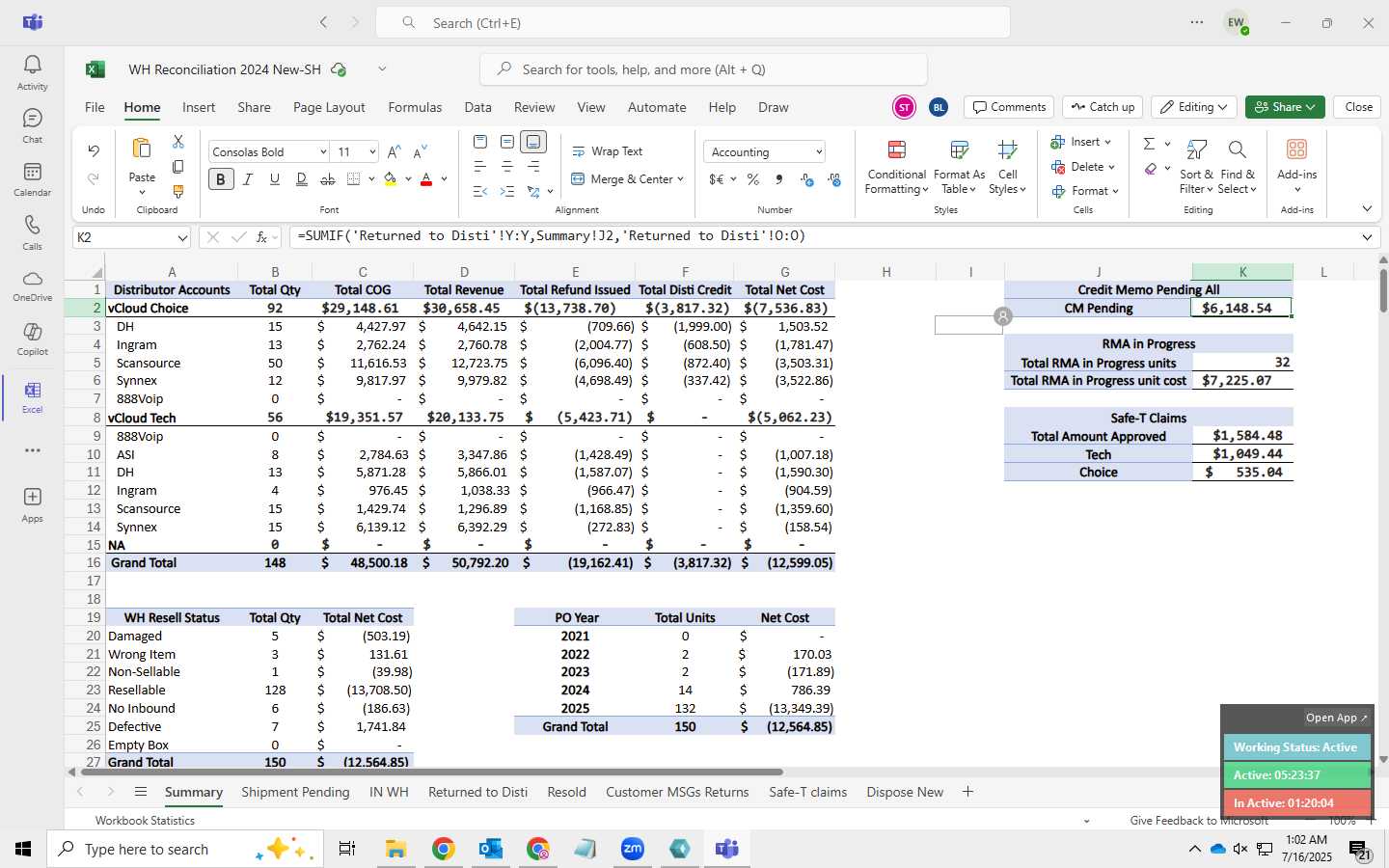
Task: Apply Comma Style number format
Action: point(779,179)
